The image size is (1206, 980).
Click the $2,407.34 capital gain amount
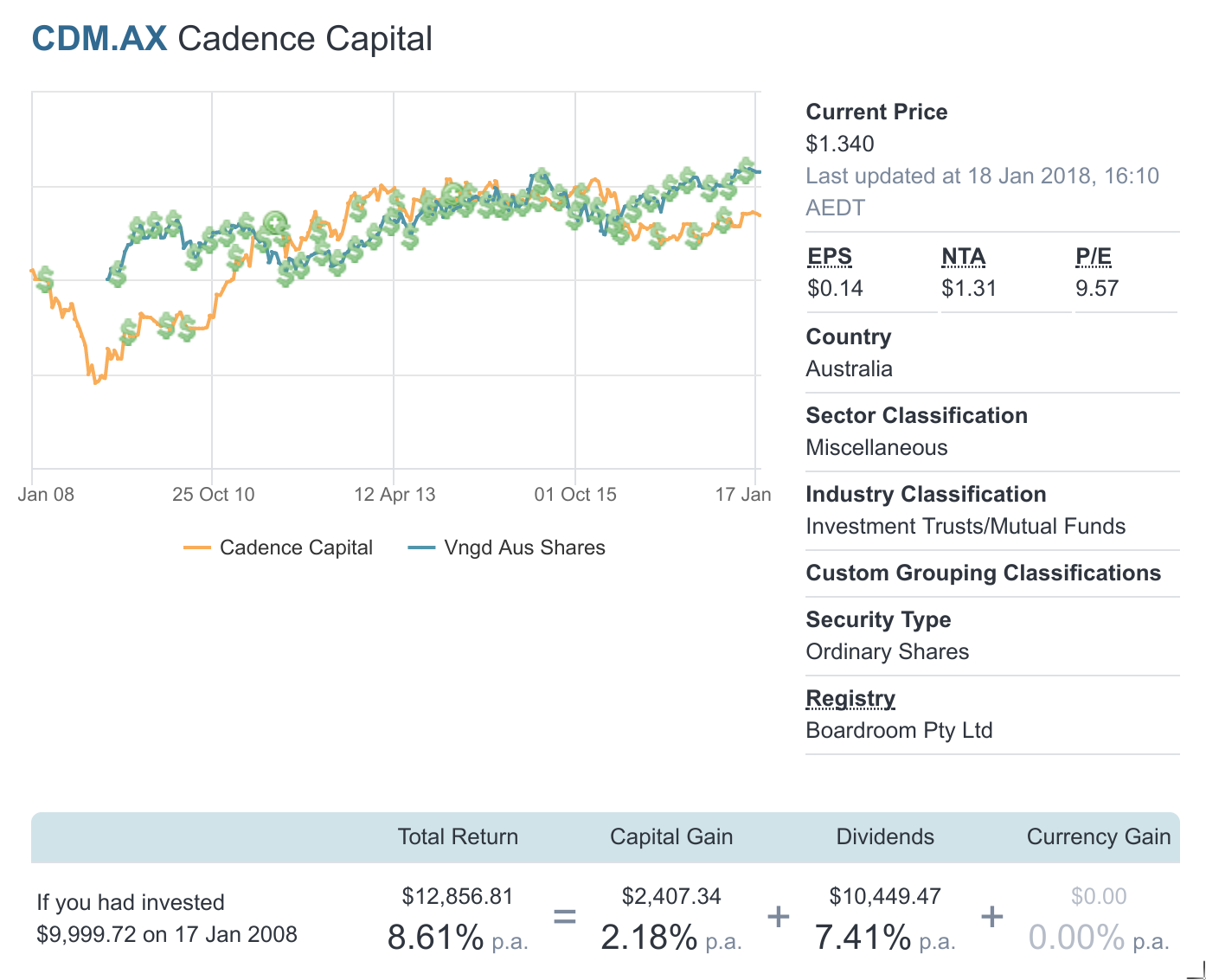click(x=671, y=896)
